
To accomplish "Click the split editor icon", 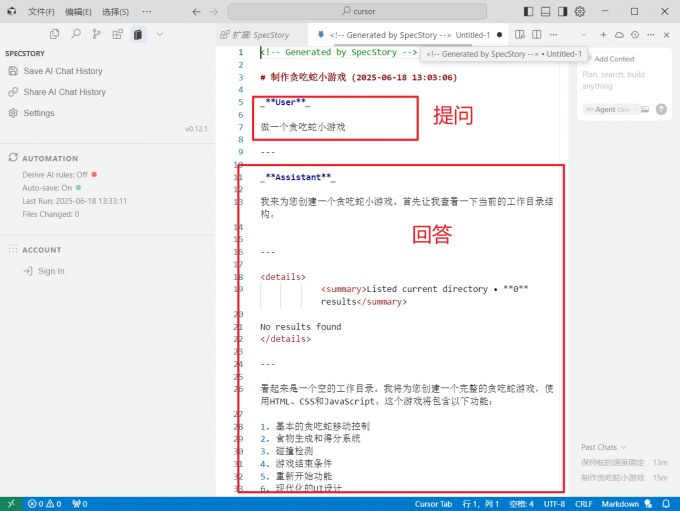I will 536,34.
